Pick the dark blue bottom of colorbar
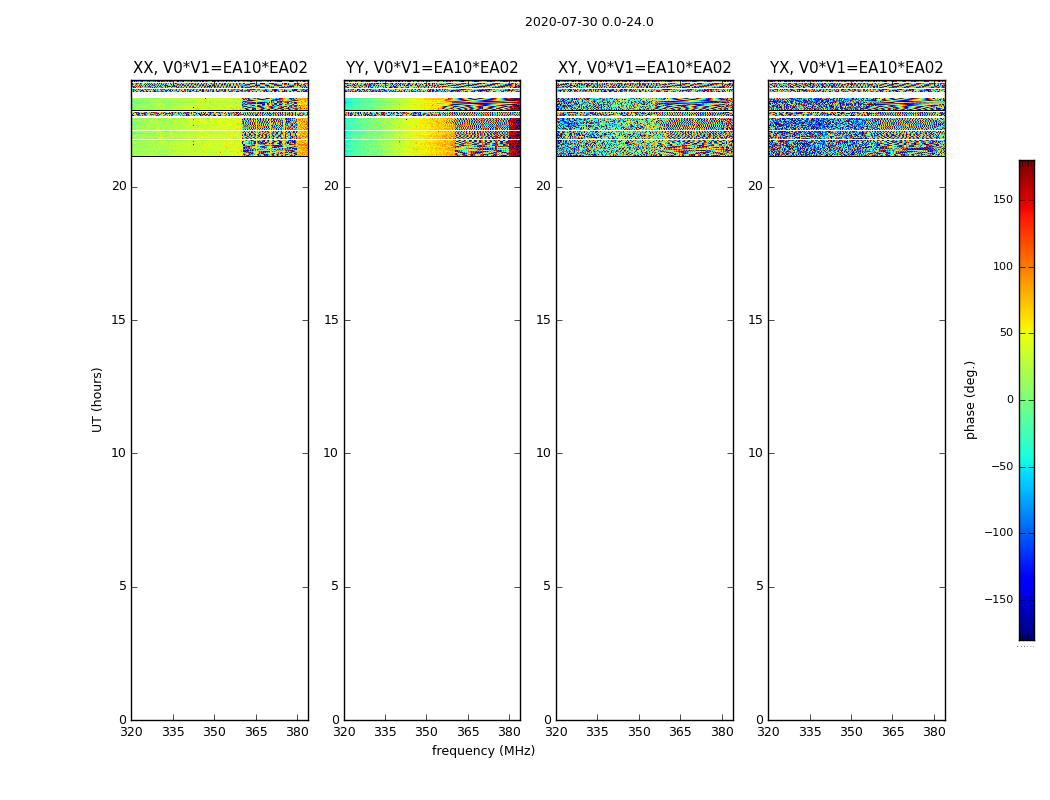 click(x=1026, y=632)
